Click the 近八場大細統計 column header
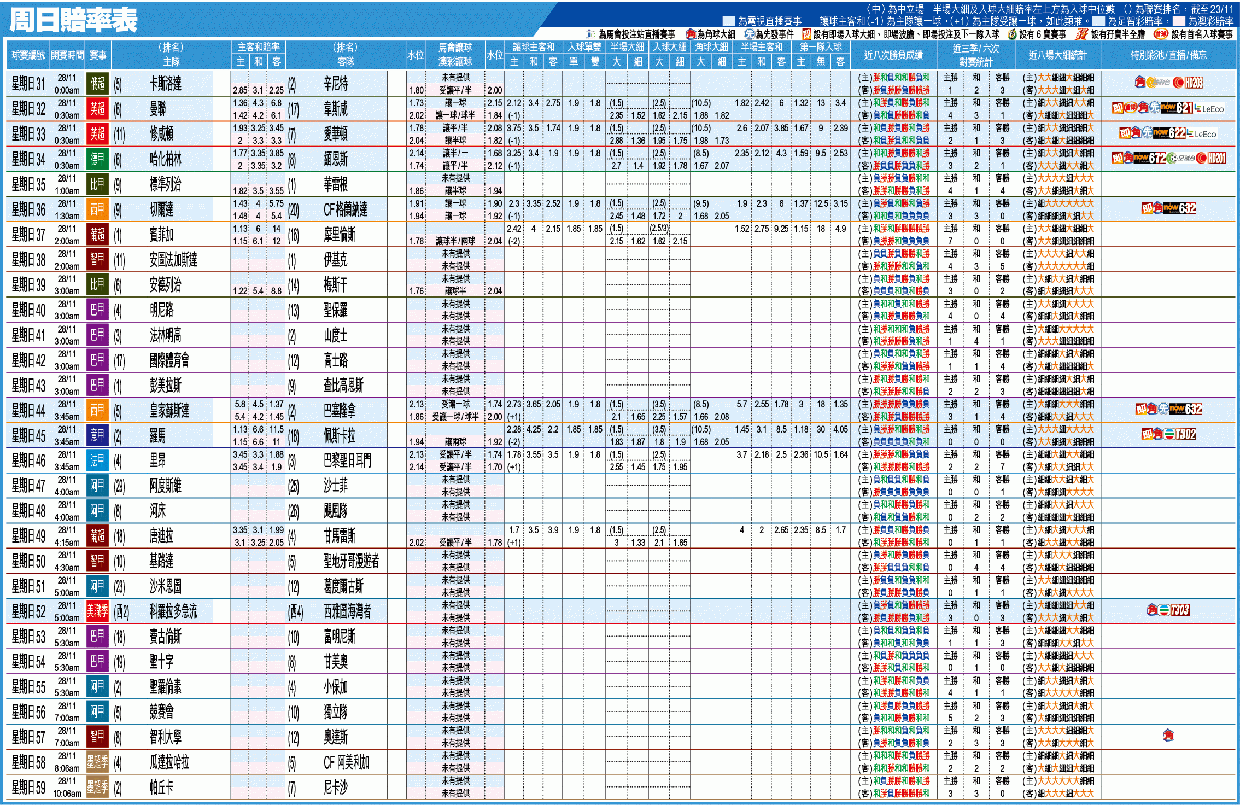This screenshot has height=805, width=1240. [x=1058, y=54]
